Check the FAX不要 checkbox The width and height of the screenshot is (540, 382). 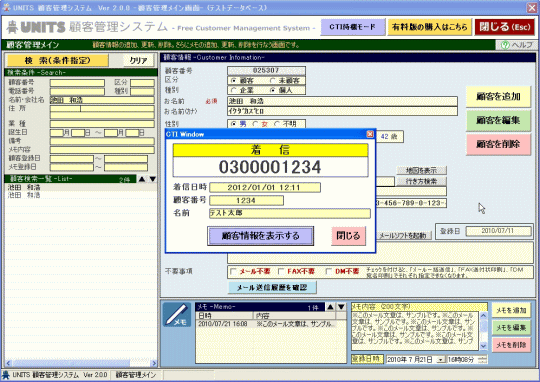tap(281, 272)
